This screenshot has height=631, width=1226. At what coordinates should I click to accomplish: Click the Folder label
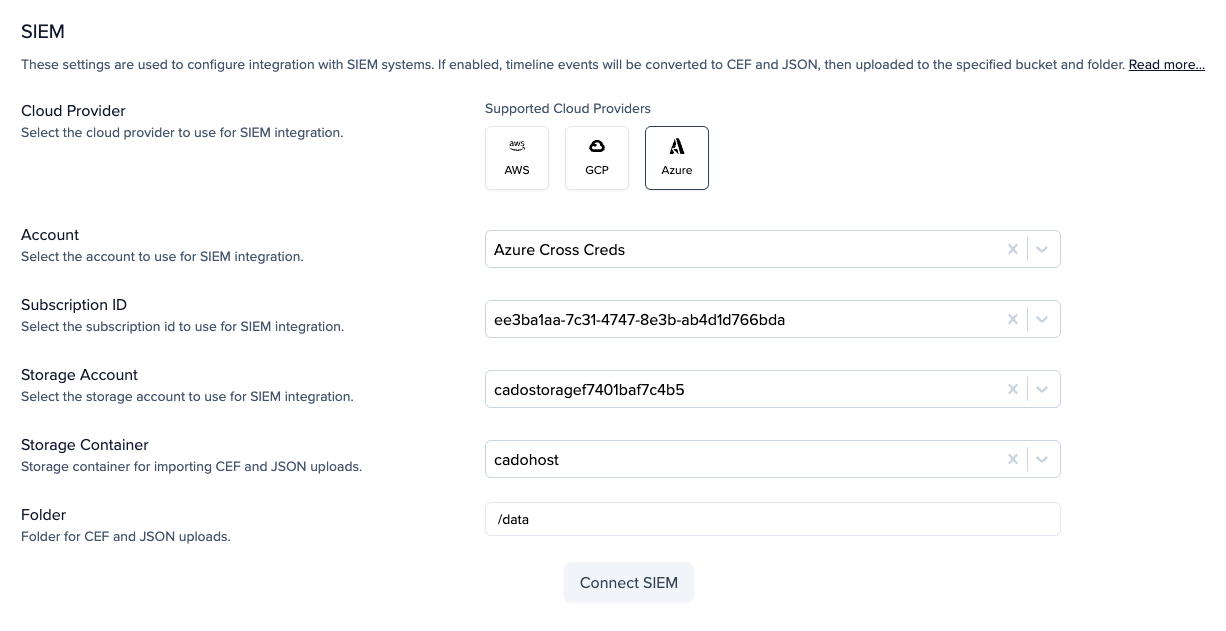(43, 515)
